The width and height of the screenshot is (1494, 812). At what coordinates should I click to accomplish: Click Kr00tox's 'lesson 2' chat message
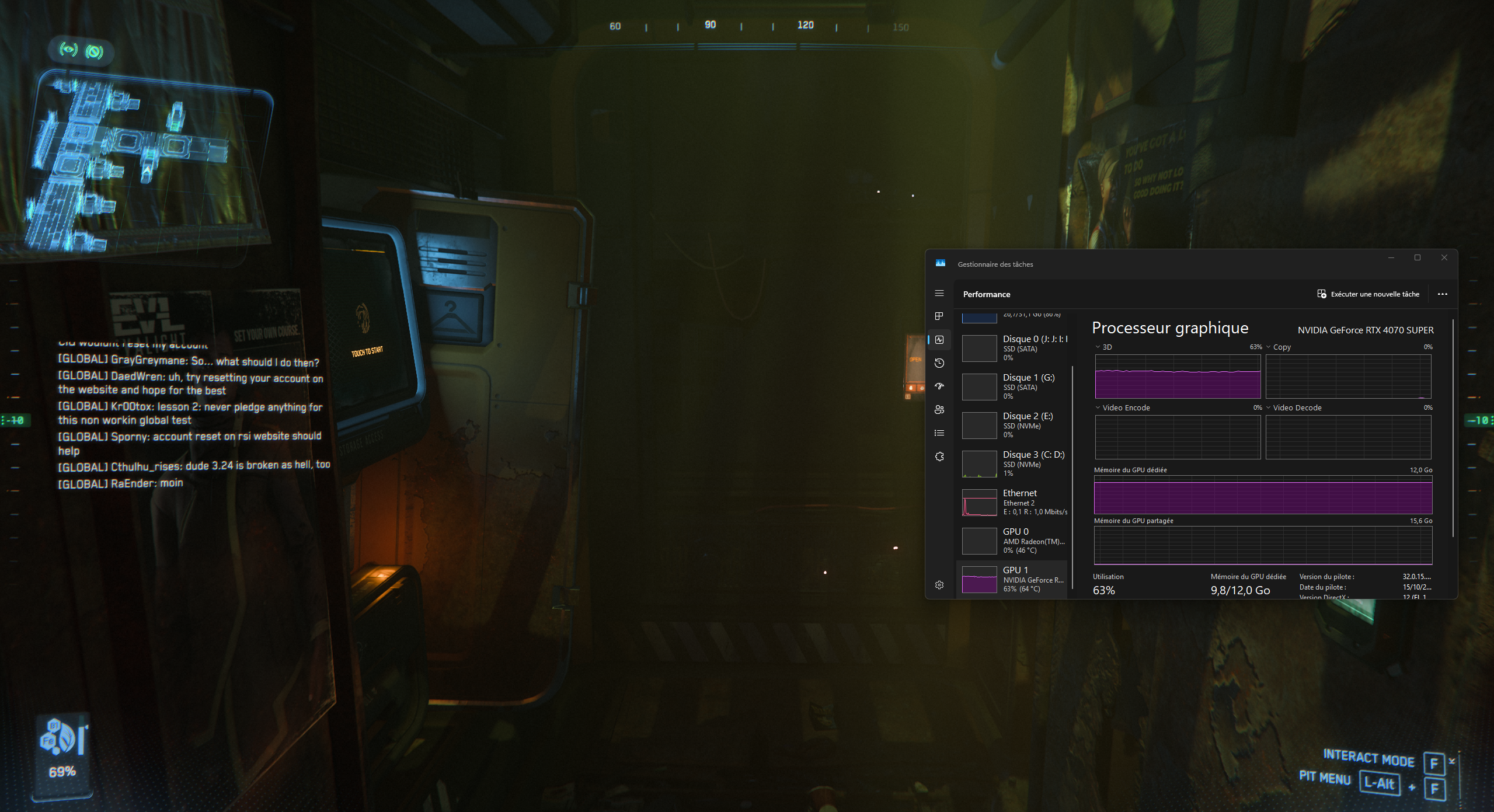190,413
